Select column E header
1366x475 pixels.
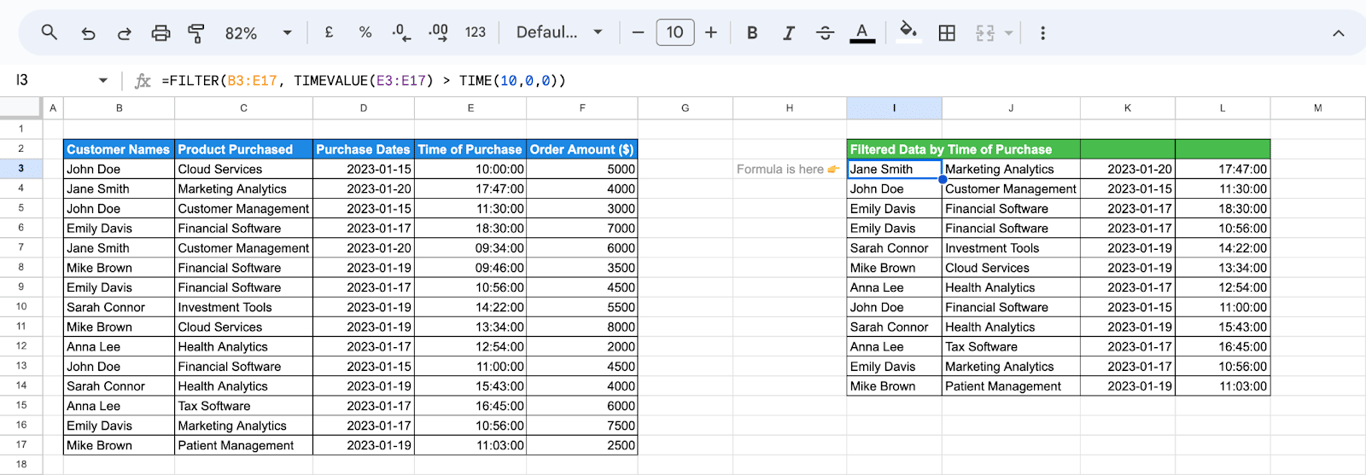470,108
